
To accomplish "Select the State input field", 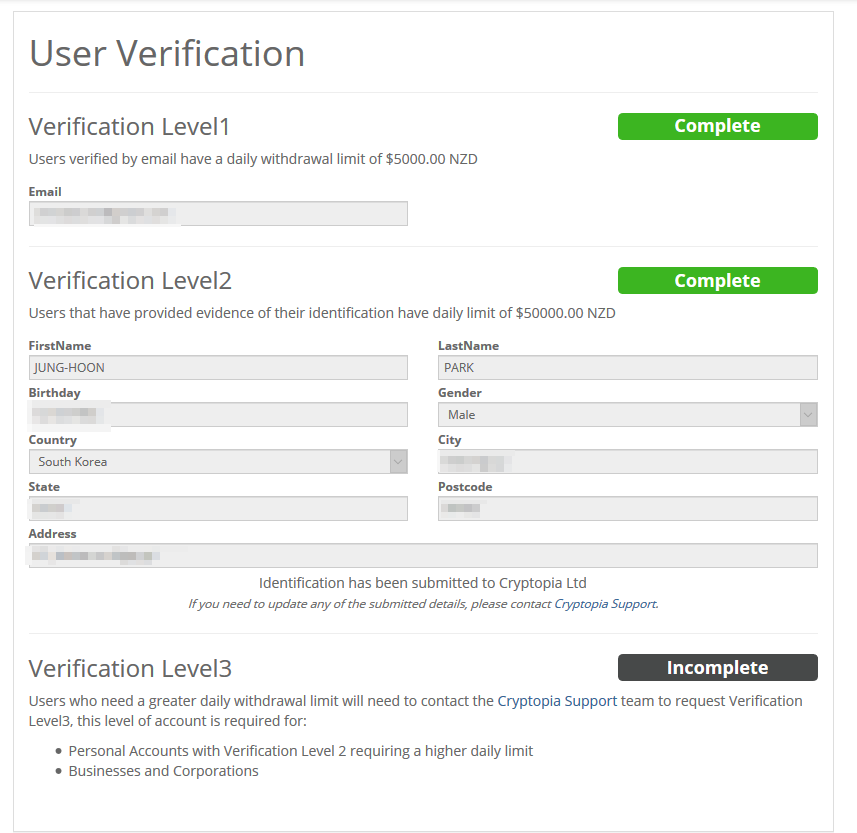I will (x=218, y=509).
